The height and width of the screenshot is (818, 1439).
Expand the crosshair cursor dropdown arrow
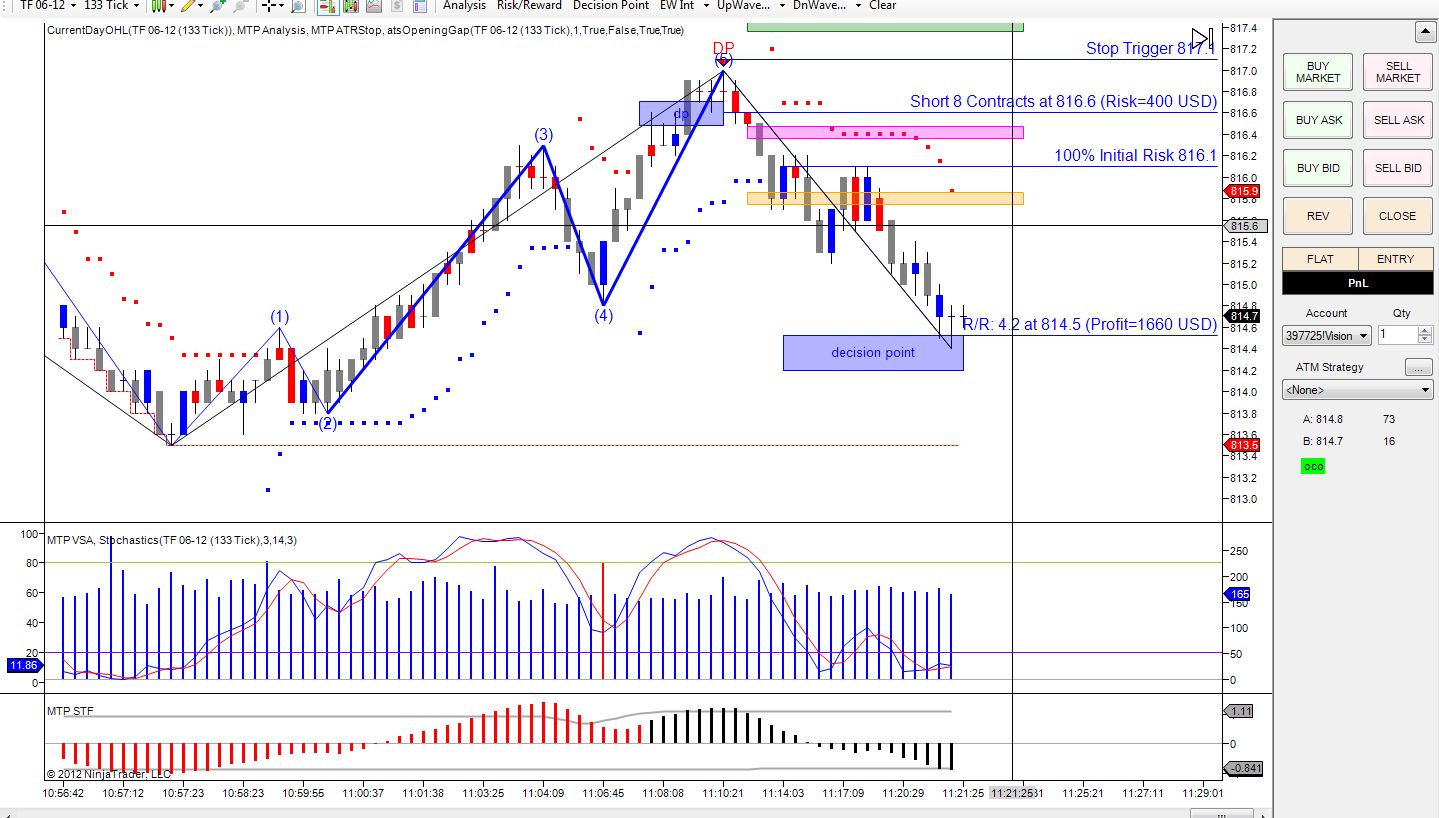[282, 5]
